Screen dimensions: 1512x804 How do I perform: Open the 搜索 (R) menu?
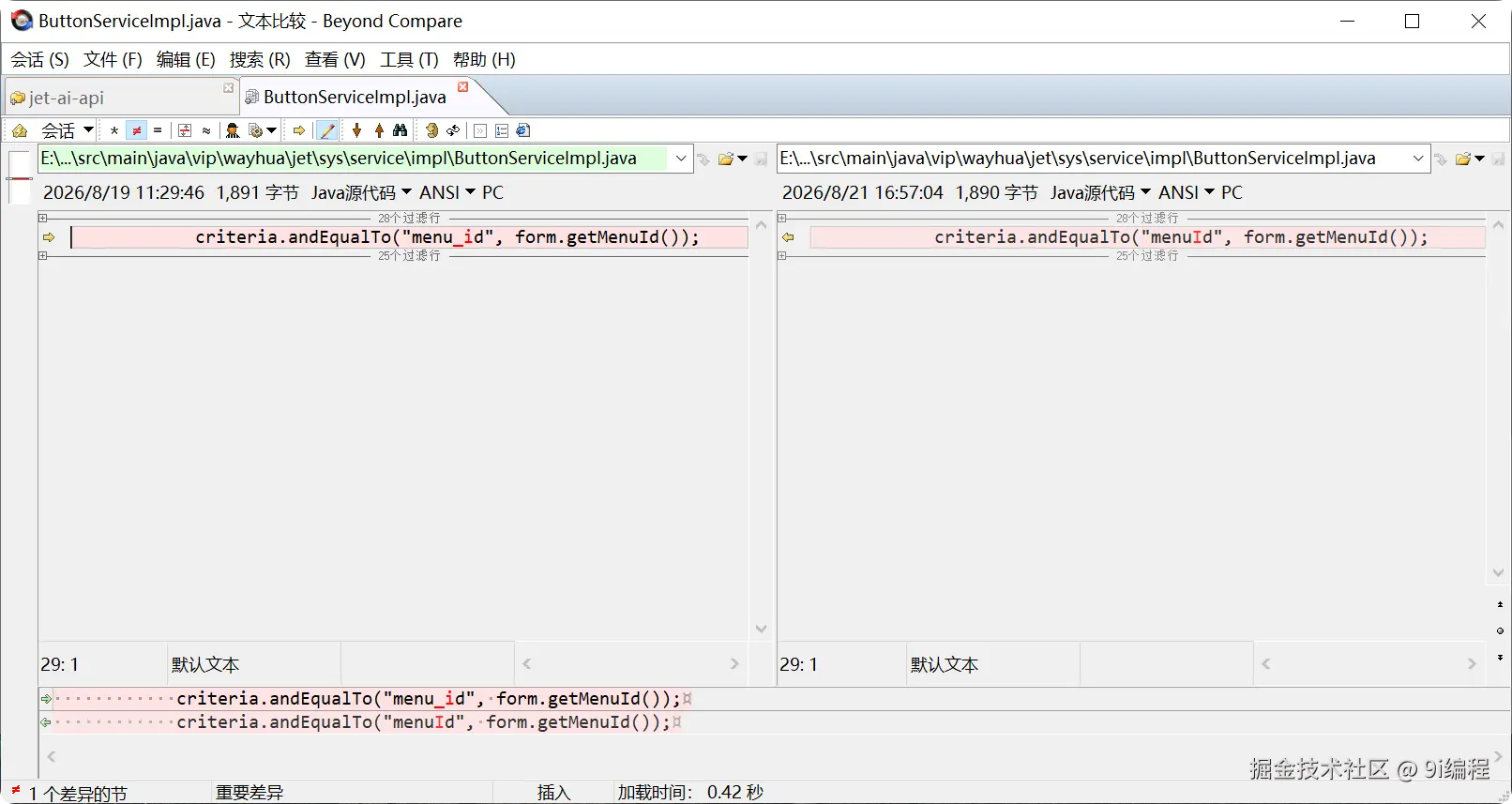coord(260,59)
